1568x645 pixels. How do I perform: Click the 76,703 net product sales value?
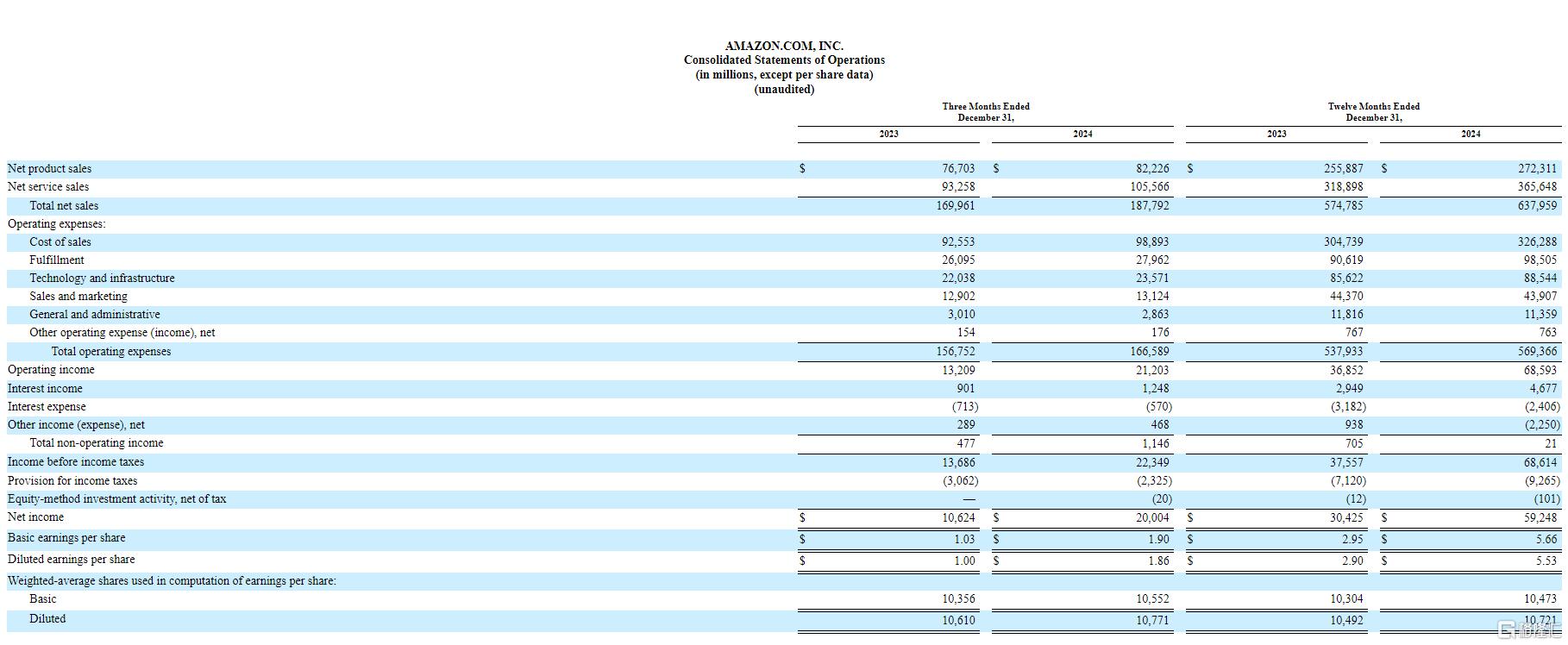pyautogui.click(x=958, y=169)
